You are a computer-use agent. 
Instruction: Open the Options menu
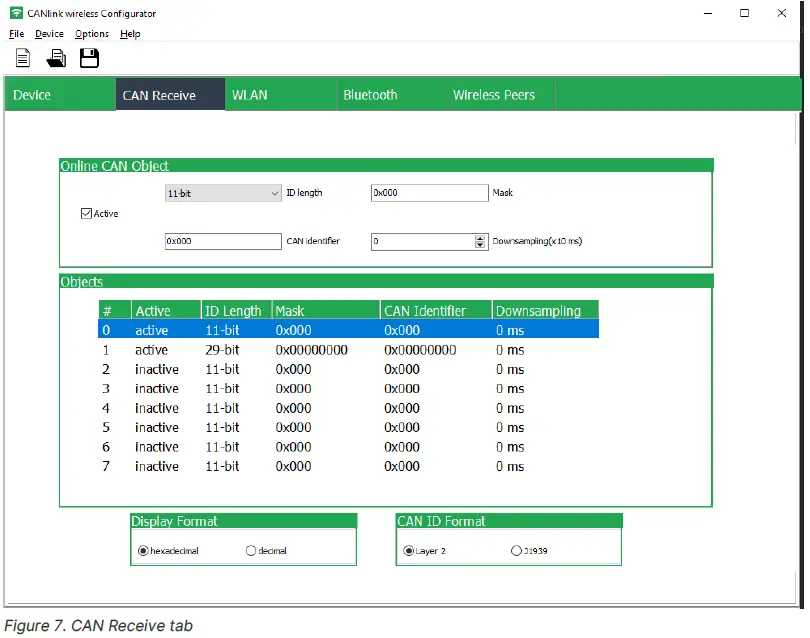coord(92,34)
